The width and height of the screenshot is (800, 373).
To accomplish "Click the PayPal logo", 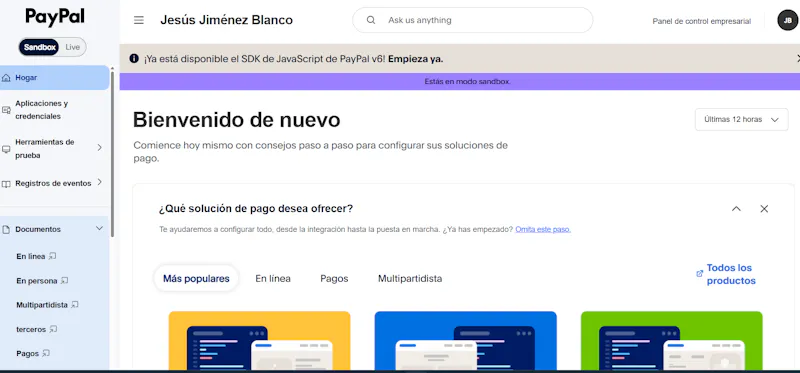I will pyautogui.click(x=55, y=17).
